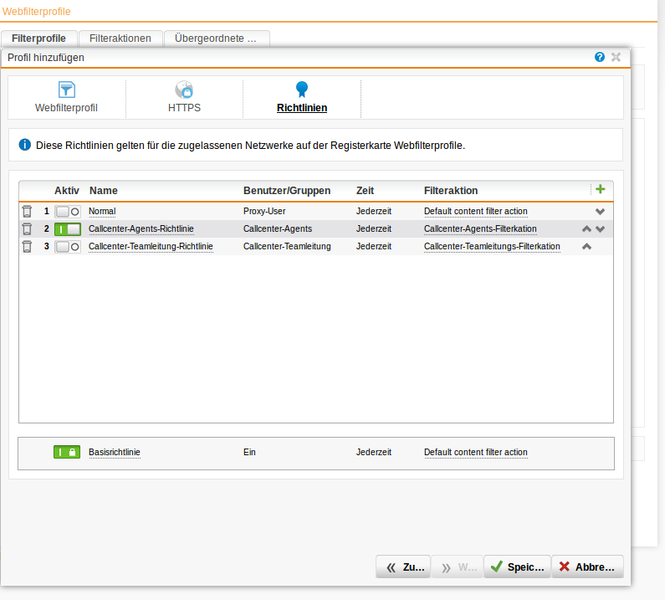This screenshot has height=600, width=665.
Task: Click trash icon for Callcenter-Agents-Richtlinie
Action: [x=27, y=229]
